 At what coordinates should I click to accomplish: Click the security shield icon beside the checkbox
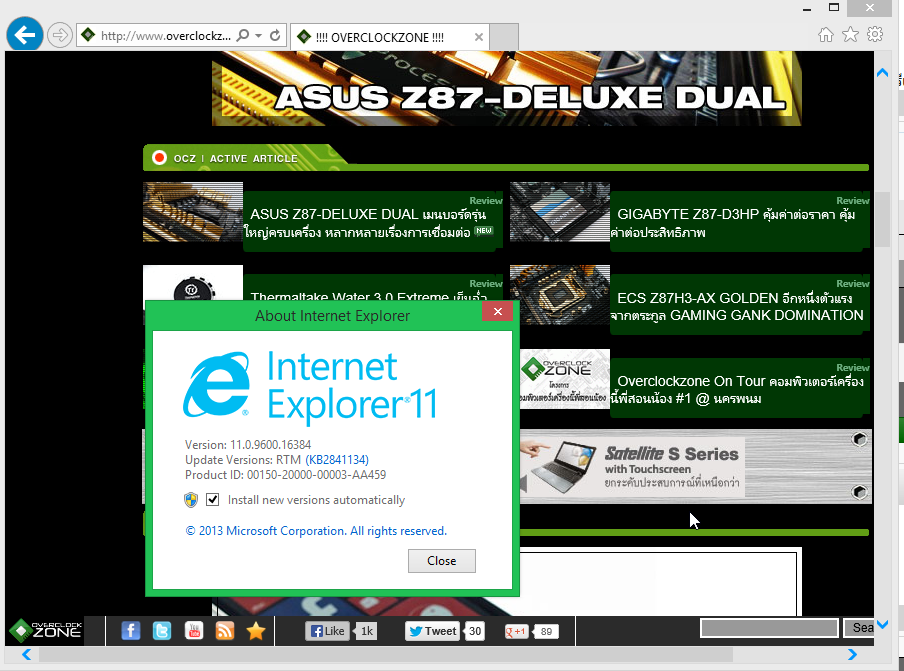point(191,500)
